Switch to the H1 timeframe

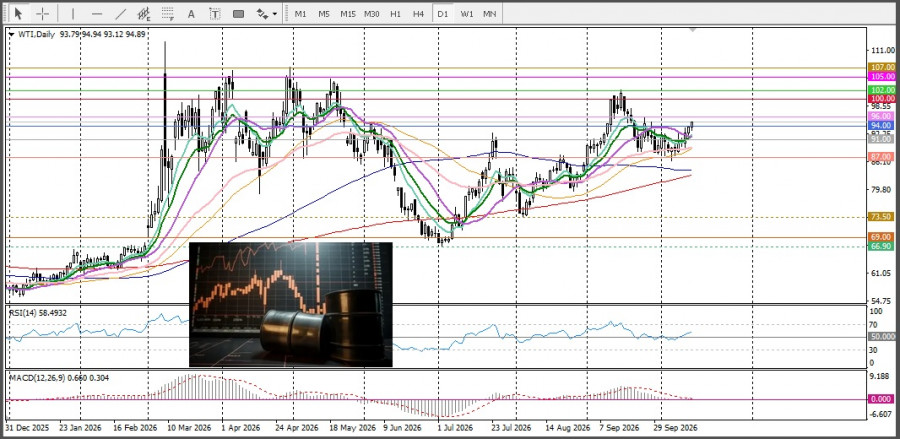(x=395, y=13)
